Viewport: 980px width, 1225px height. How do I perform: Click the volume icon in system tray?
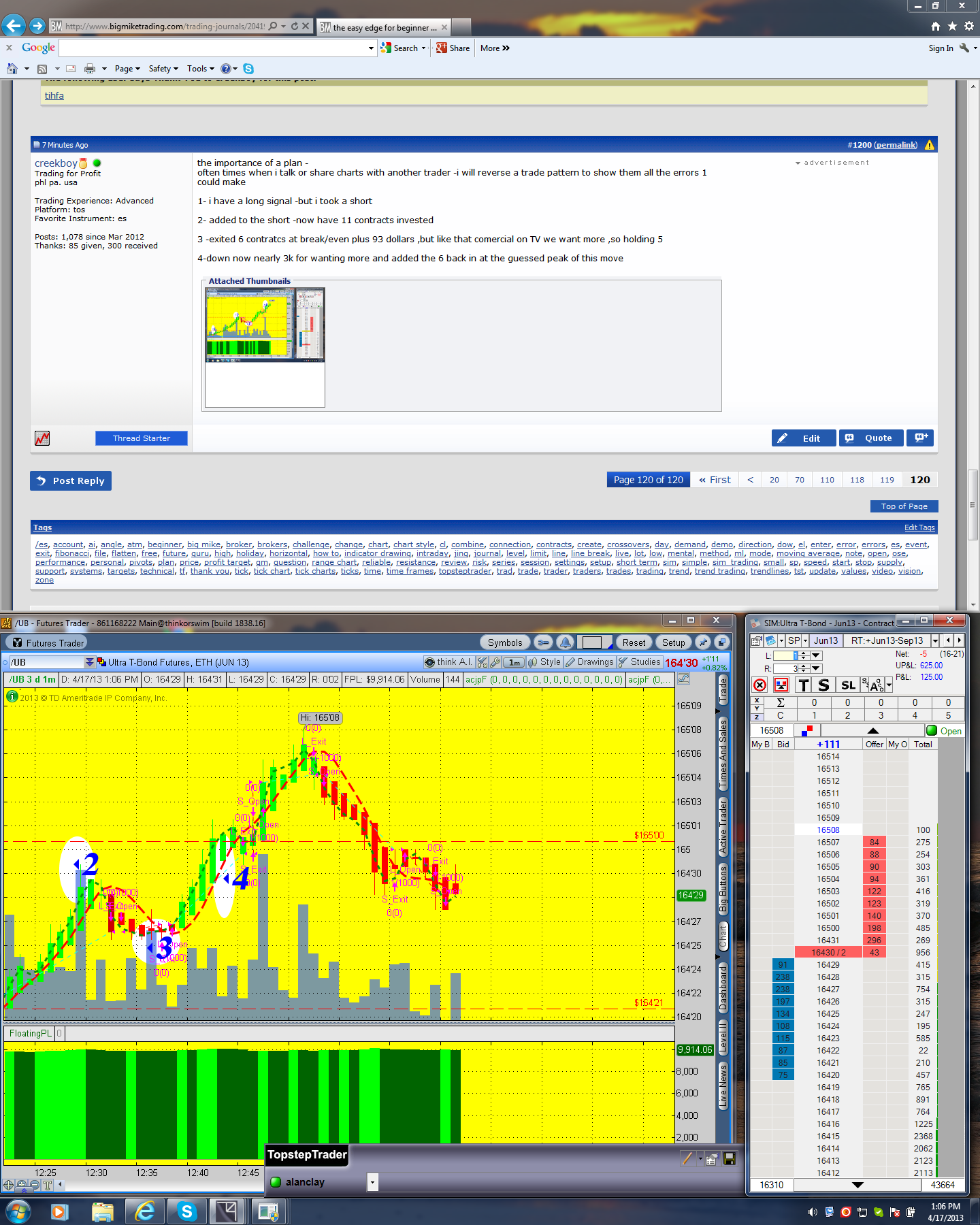tap(813, 1212)
